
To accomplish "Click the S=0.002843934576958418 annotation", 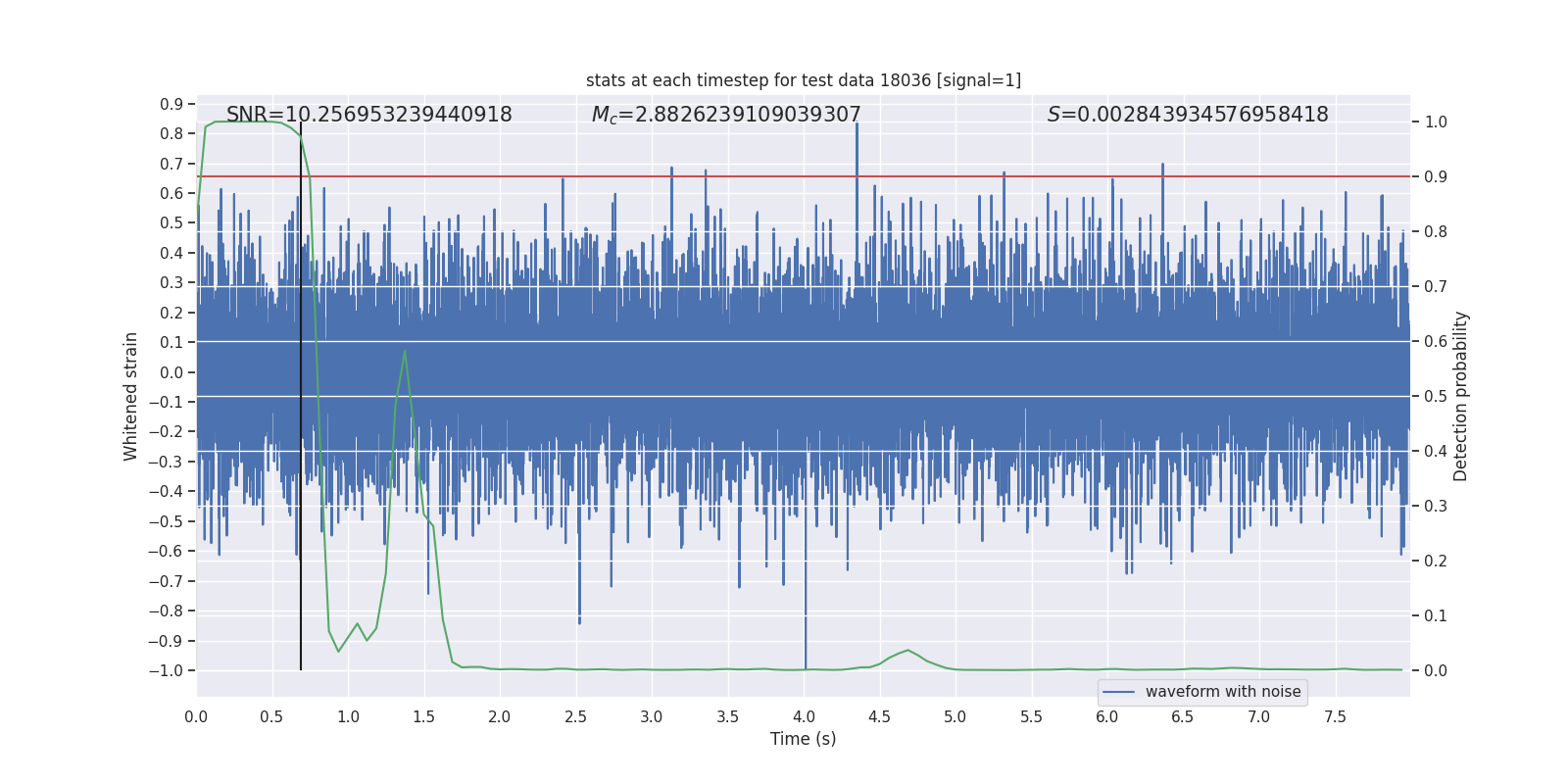I will (1188, 115).
